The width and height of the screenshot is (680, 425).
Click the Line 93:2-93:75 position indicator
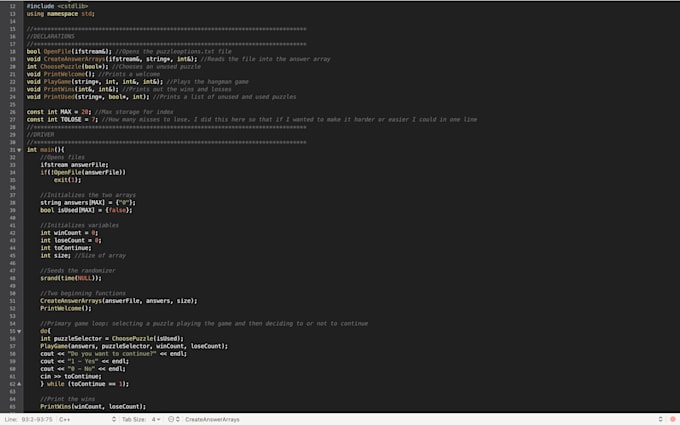[28, 419]
